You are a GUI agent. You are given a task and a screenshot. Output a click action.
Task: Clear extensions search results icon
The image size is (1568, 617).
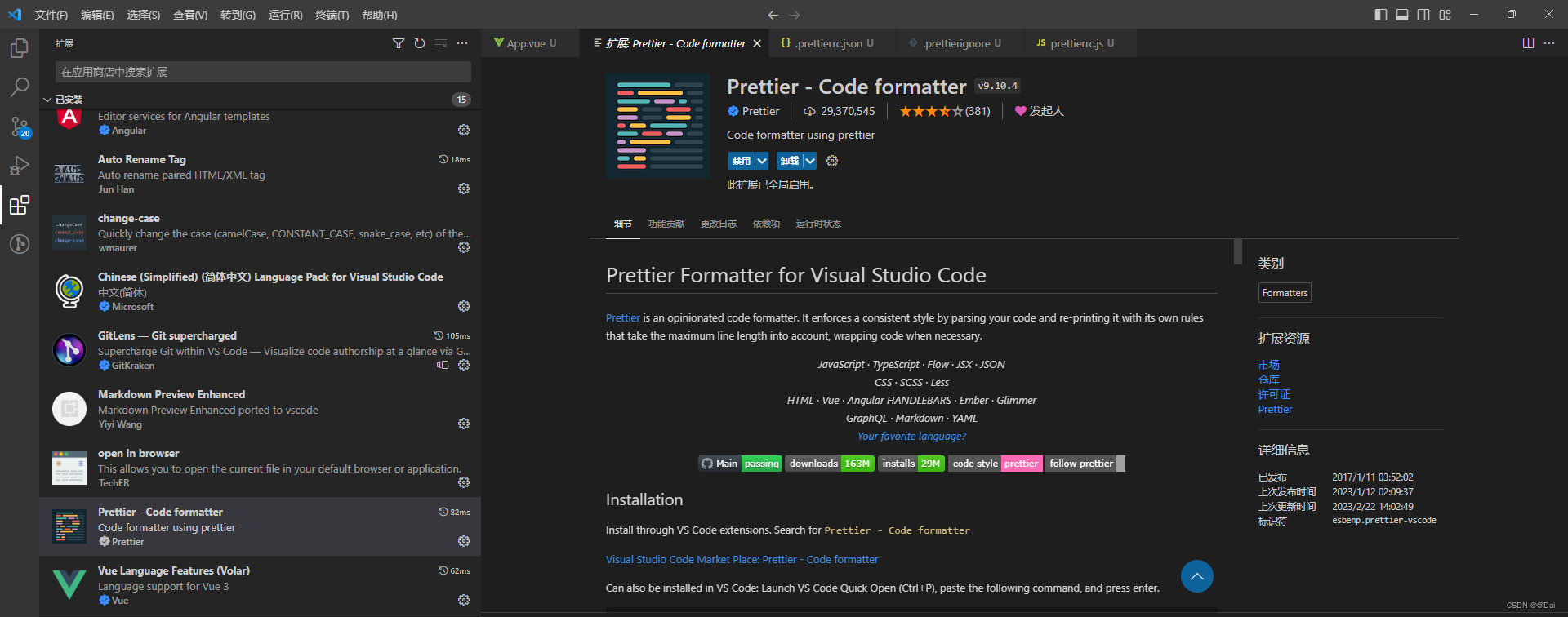(441, 43)
